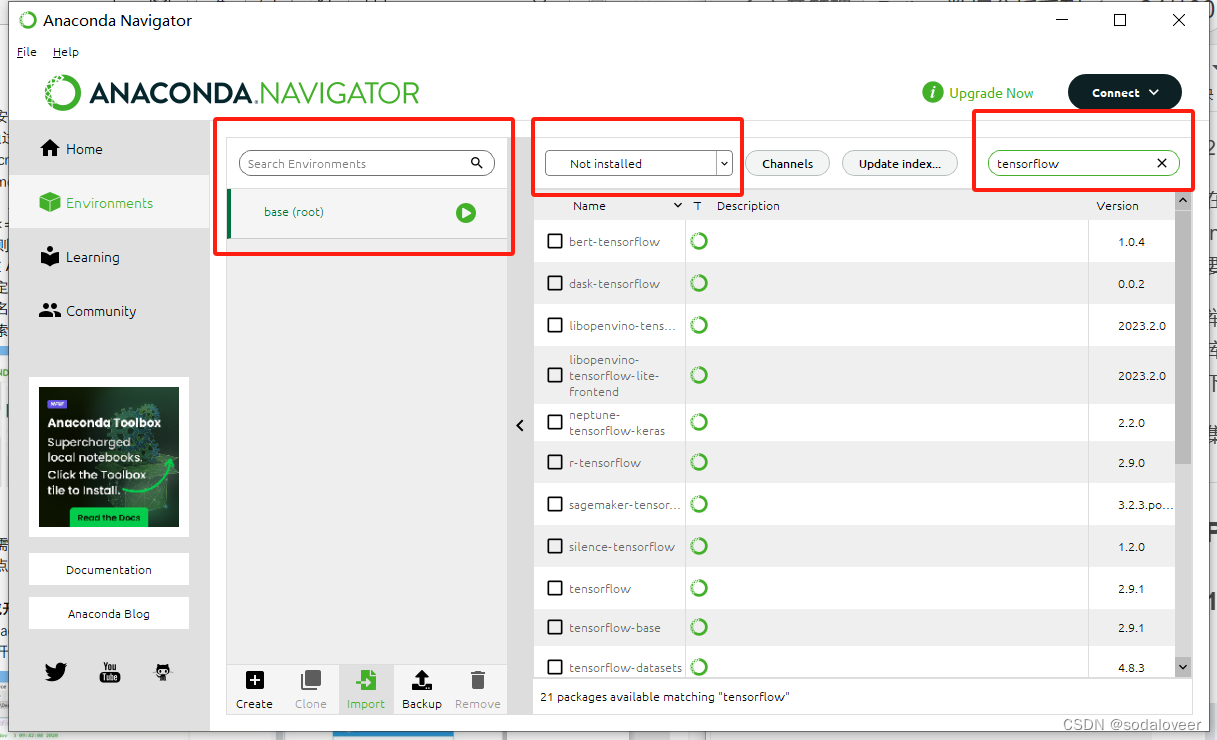Click the package list scroll-up arrow
This screenshot has width=1217, height=740.
(1183, 201)
